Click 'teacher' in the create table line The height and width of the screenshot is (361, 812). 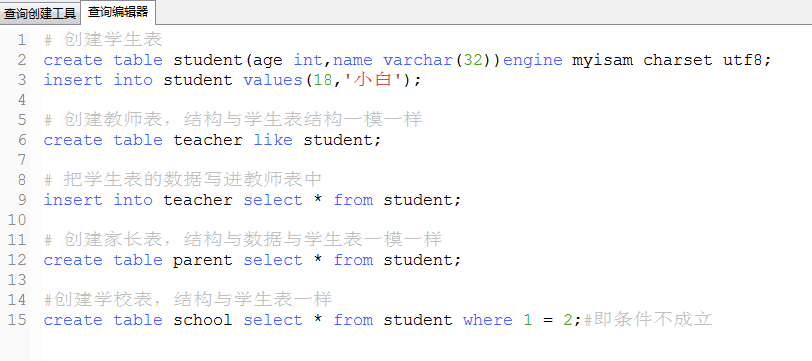(x=208, y=140)
